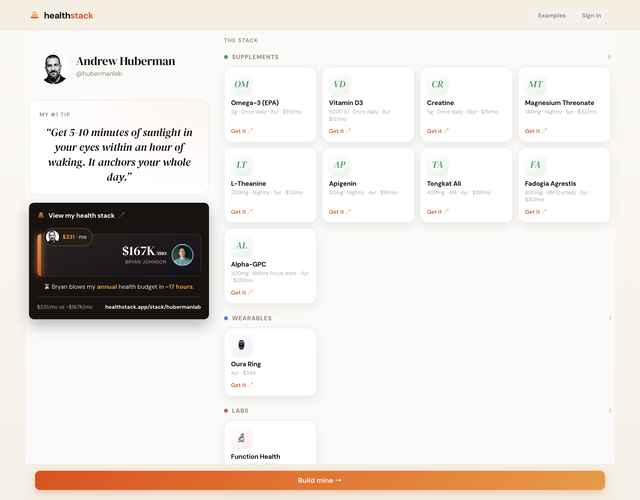The height and width of the screenshot is (500, 640).
Task: Click the Fadogia Agrestis title
Action: pos(550,184)
